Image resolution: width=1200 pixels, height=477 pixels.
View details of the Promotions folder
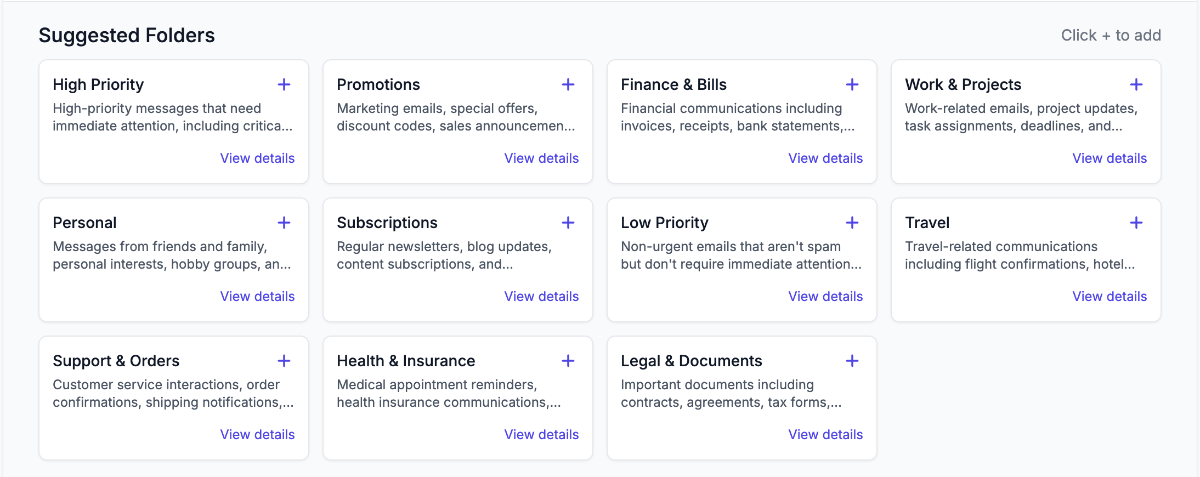[x=541, y=158]
